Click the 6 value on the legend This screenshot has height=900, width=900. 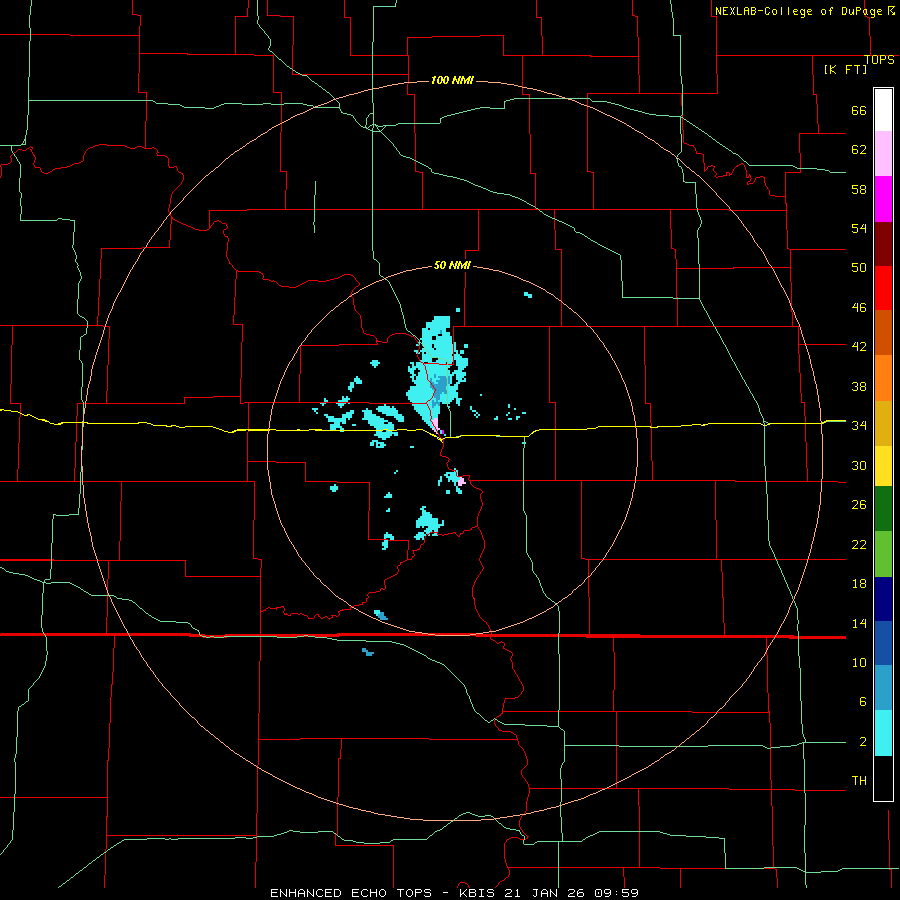(862, 702)
